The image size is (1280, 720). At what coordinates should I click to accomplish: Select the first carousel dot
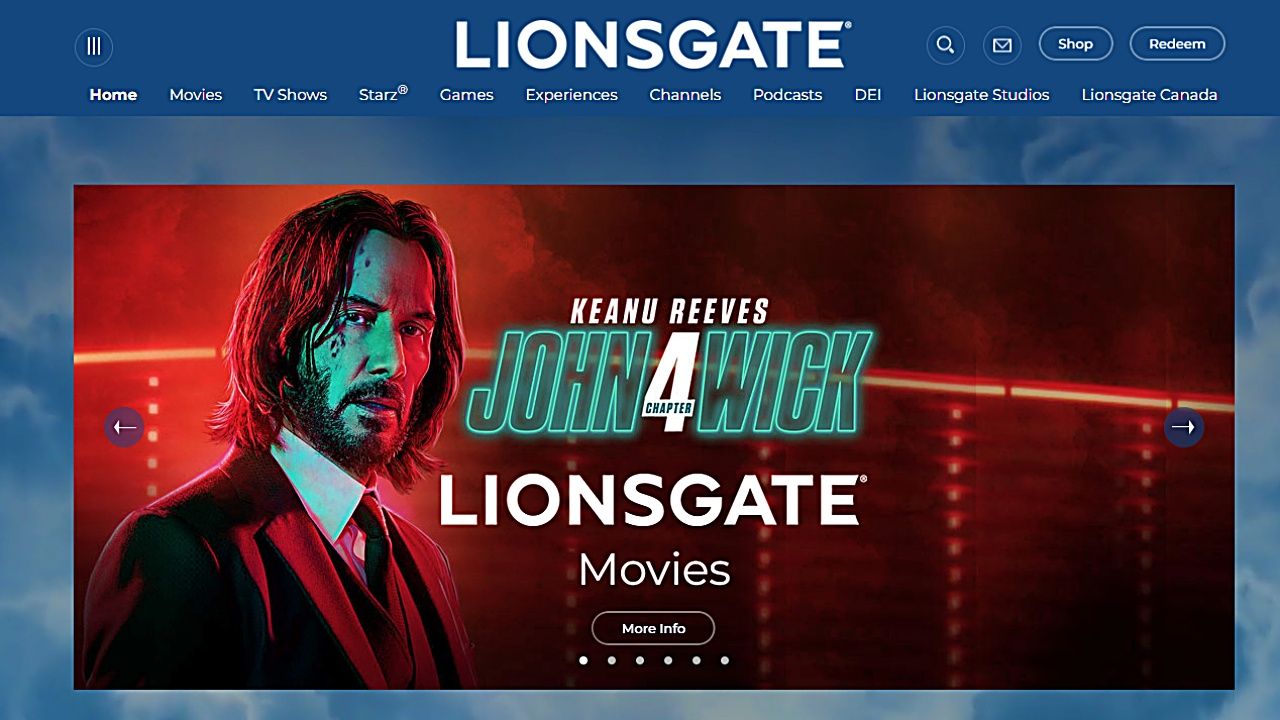coord(584,660)
